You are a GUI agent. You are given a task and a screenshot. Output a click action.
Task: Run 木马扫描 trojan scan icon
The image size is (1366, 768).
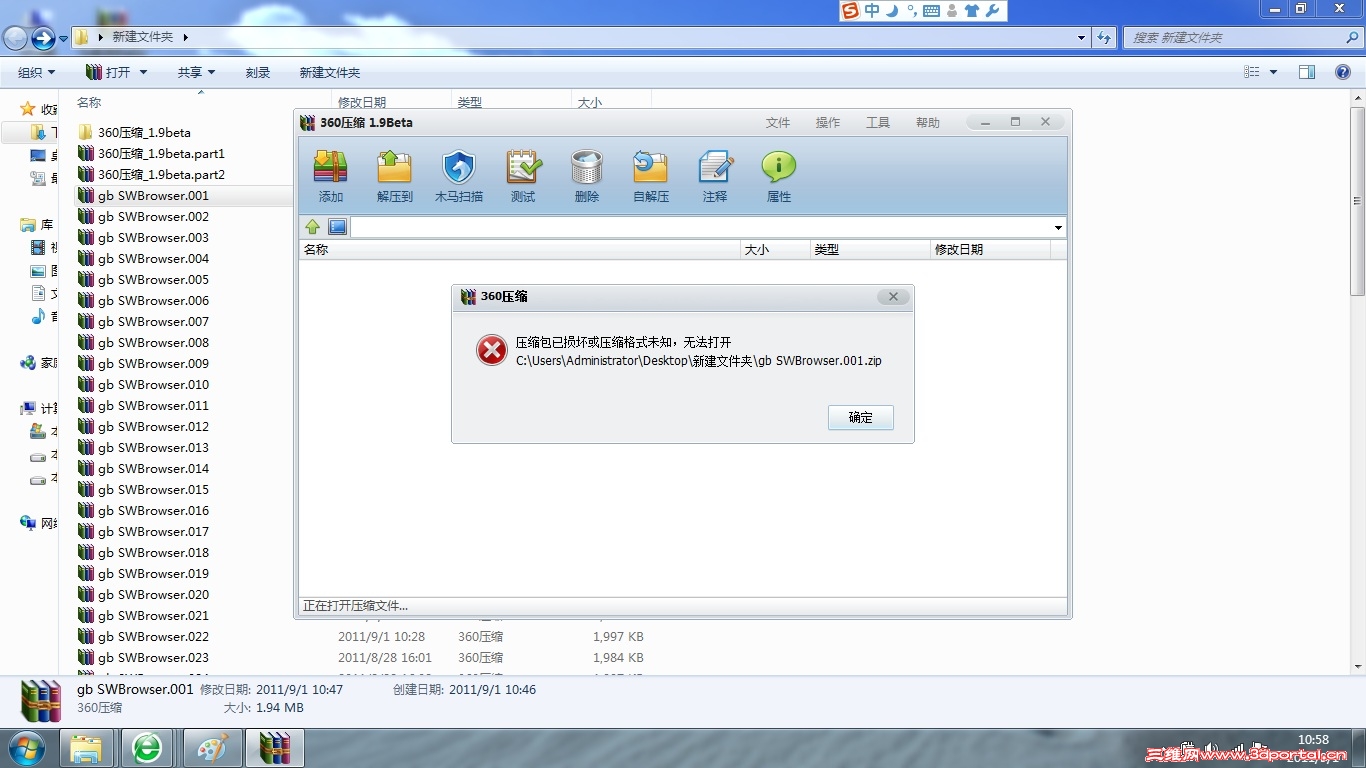coord(459,175)
